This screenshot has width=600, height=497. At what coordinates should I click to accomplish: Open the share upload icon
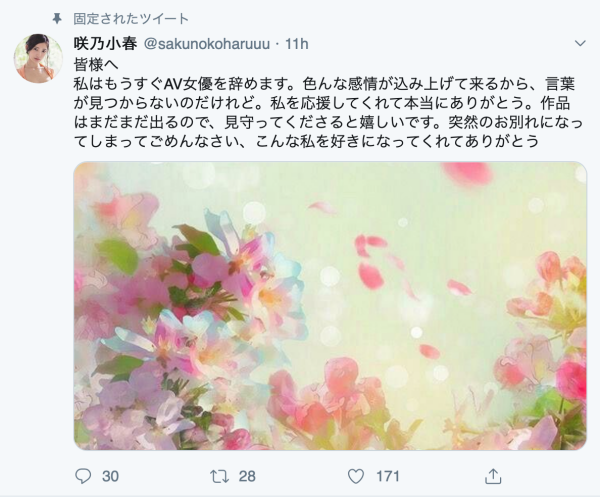493,476
